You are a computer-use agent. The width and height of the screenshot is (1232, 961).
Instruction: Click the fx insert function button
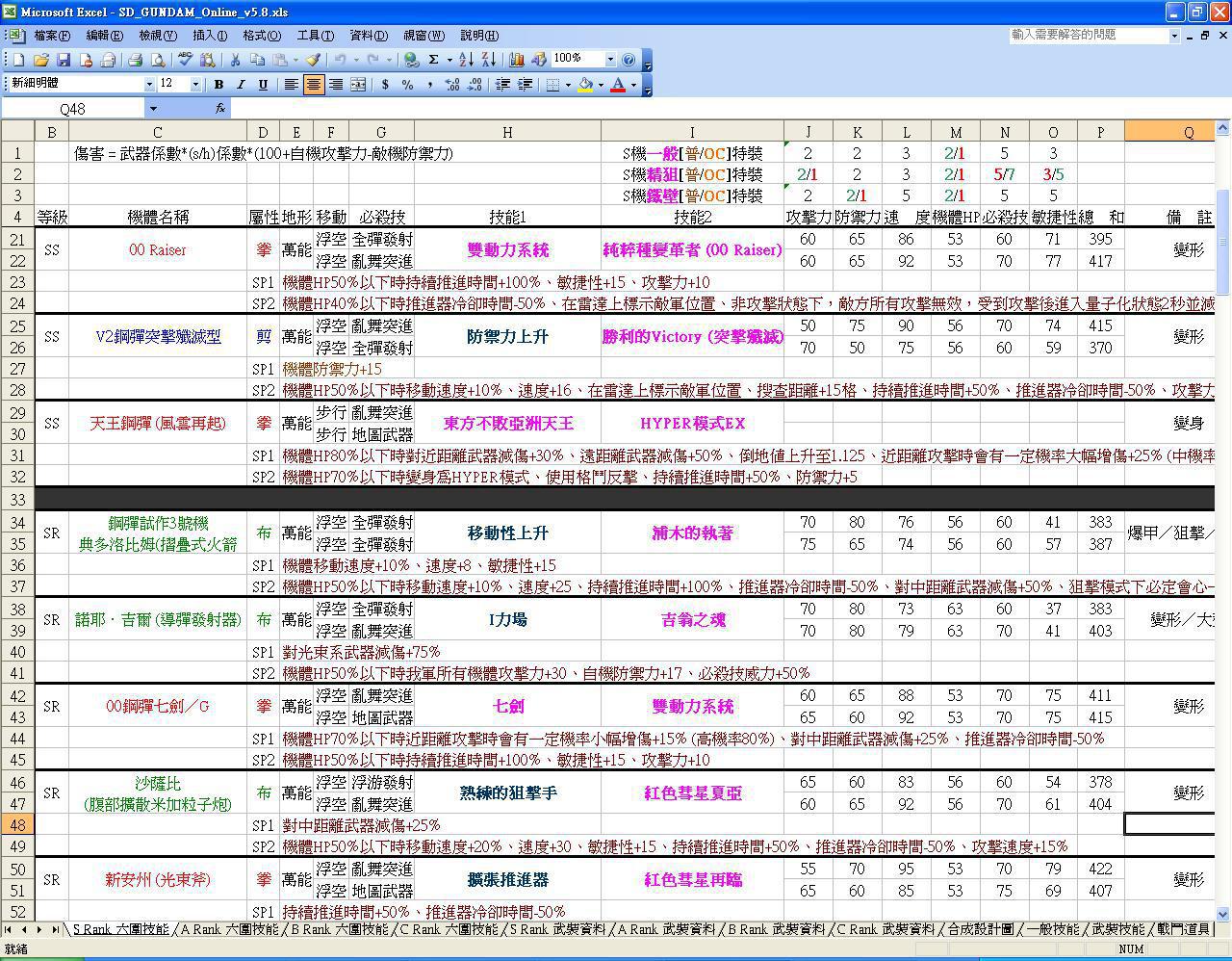click(x=220, y=109)
